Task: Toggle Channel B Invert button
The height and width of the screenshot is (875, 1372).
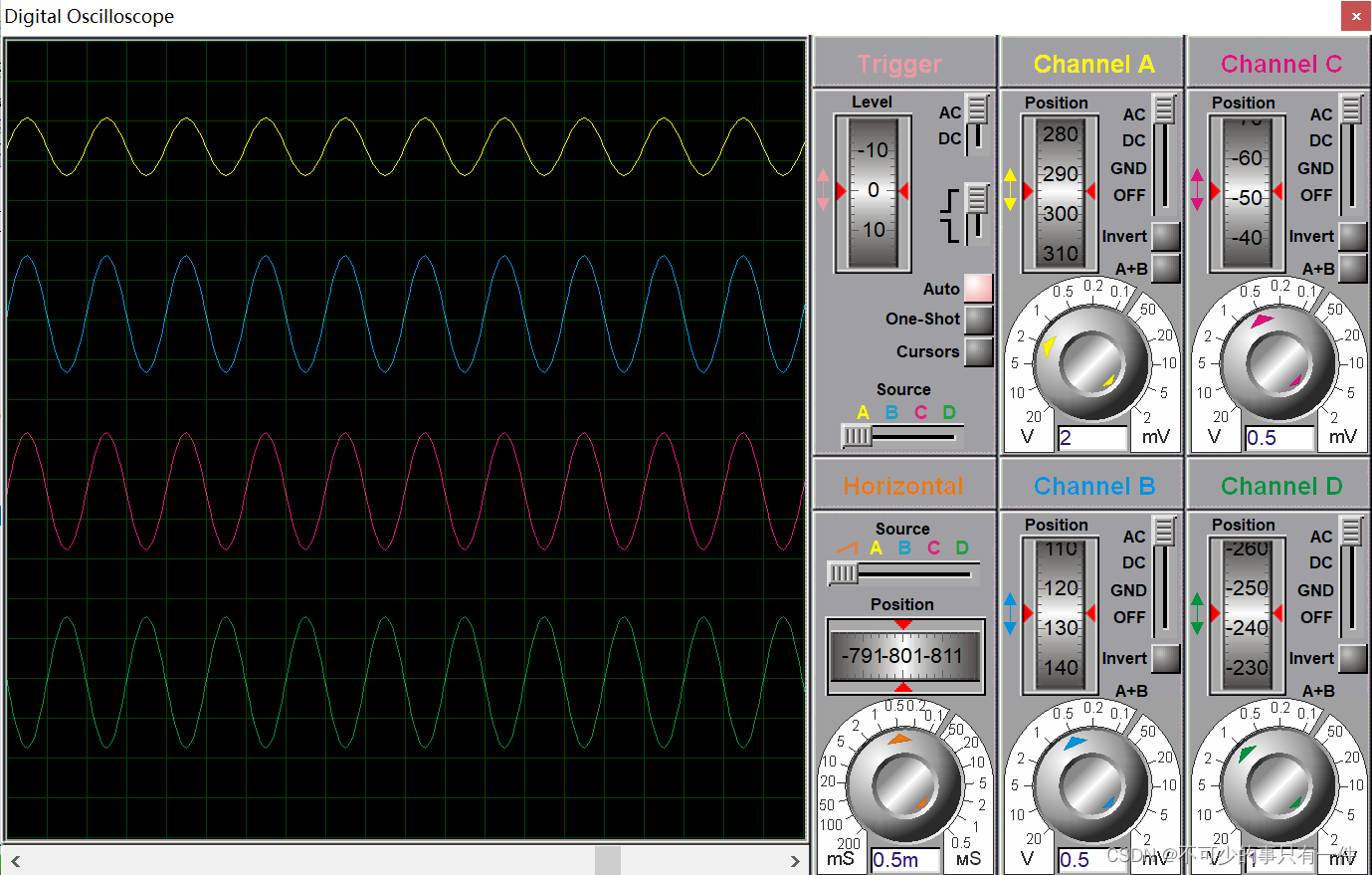Action: tap(1165, 658)
